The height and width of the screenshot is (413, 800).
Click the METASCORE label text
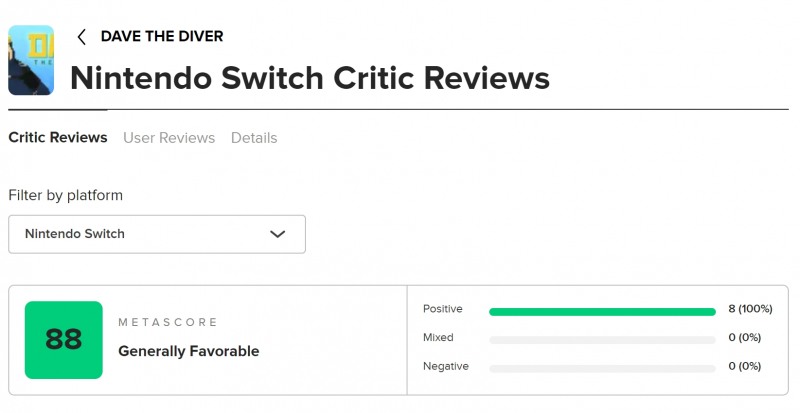point(167,322)
